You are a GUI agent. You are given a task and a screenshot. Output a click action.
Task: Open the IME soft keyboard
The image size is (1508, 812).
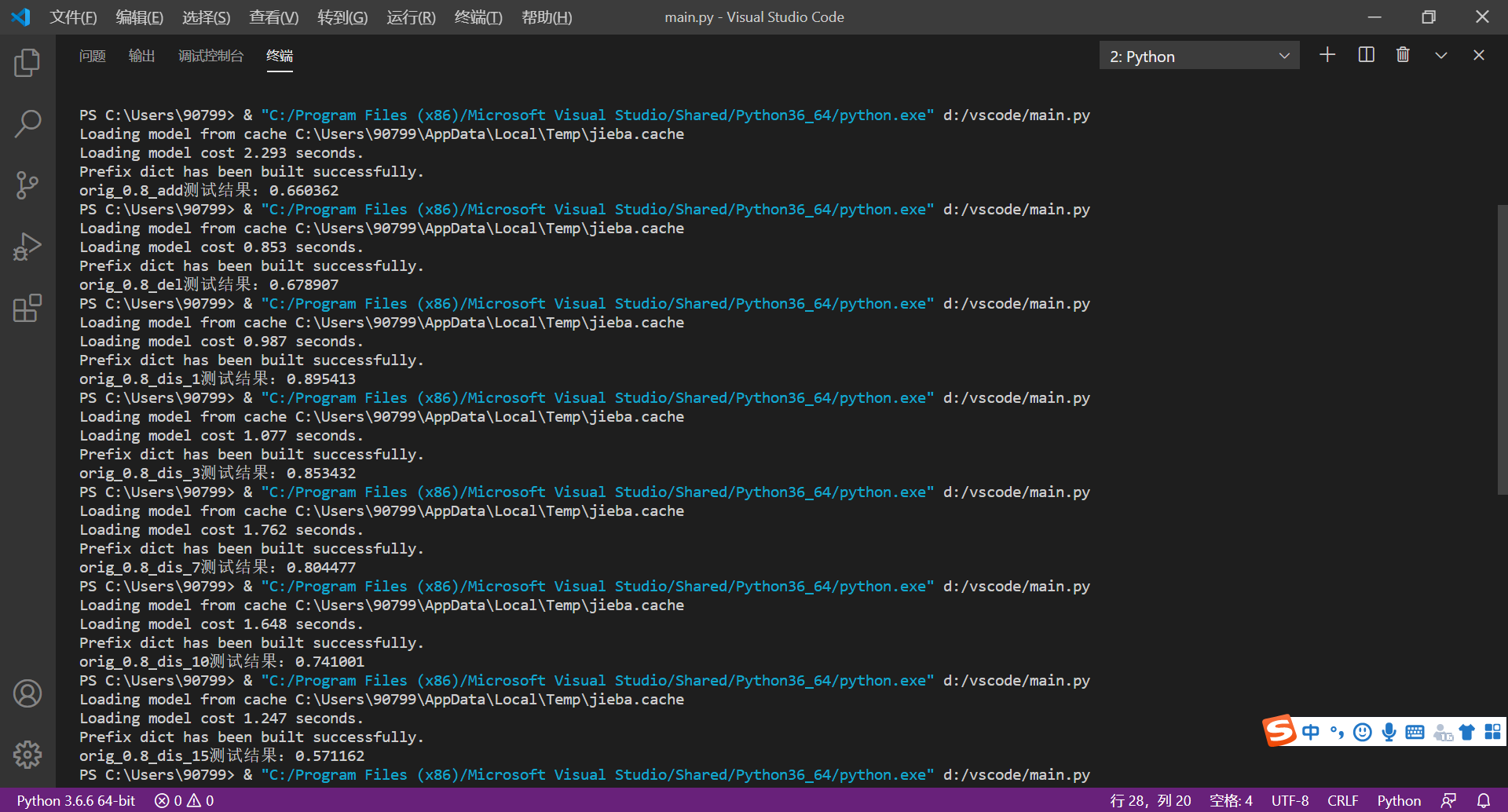1415,732
